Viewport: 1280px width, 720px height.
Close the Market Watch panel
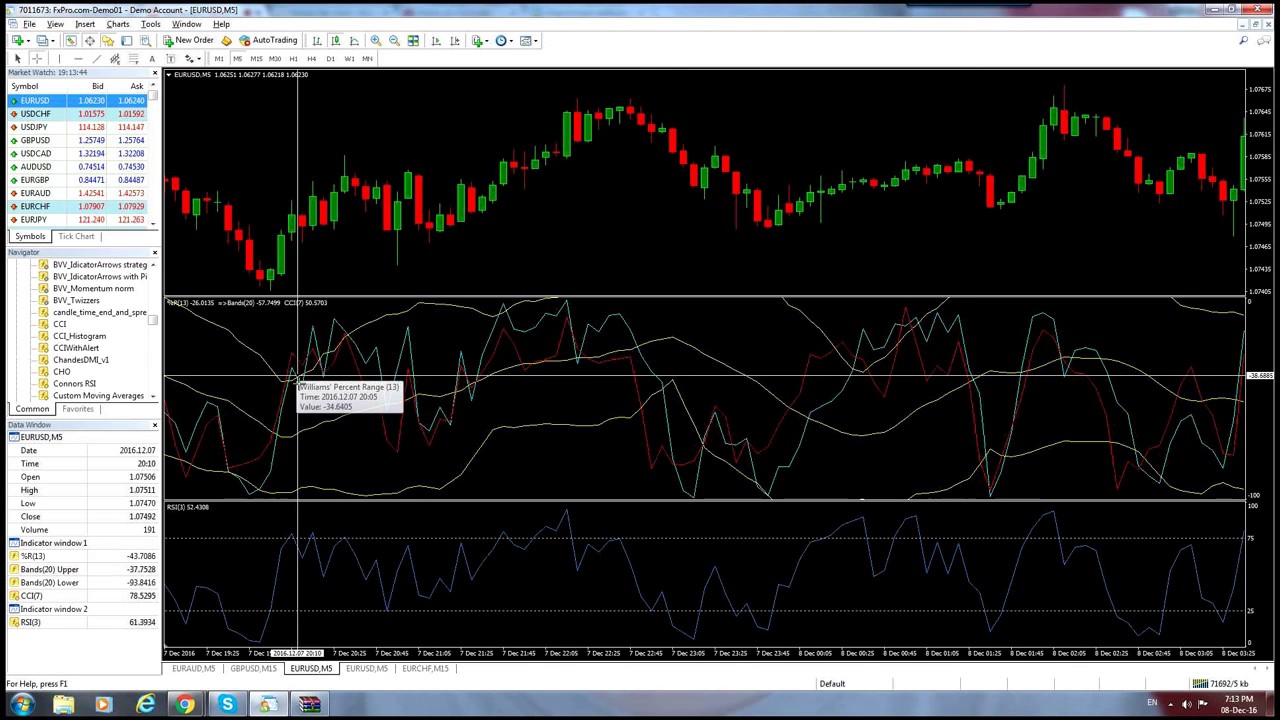pyautogui.click(x=154, y=73)
